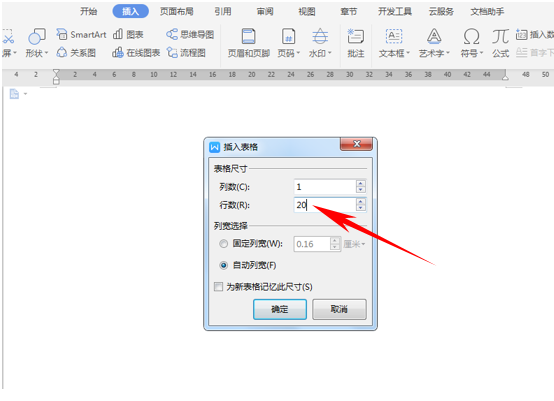Close the 插入表格 dialog

356,144
